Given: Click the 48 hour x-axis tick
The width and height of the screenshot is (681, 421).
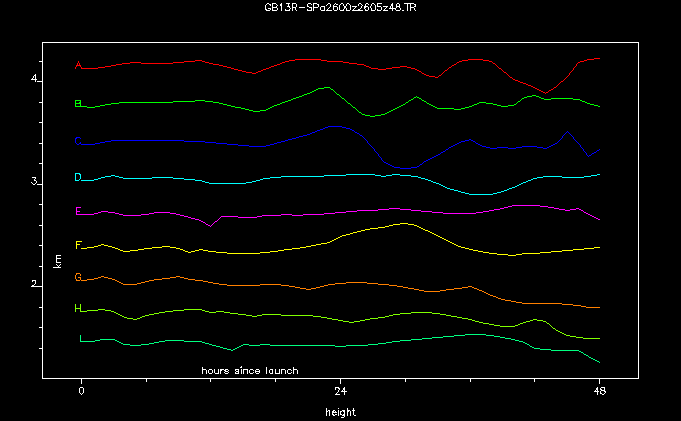Looking at the screenshot, I should pyautogui.click(x=598, y=392).
